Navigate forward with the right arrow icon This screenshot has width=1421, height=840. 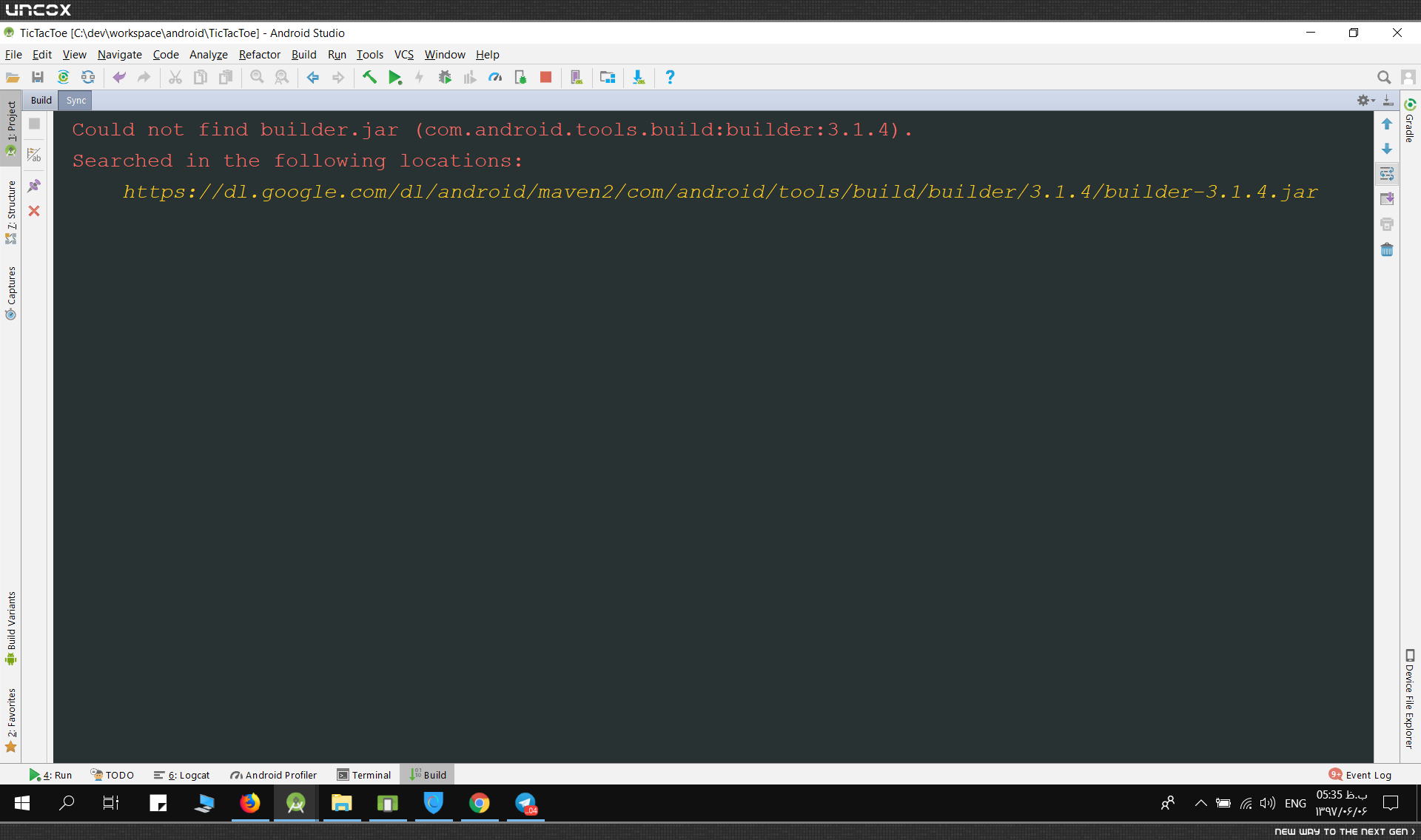click(338, 77)
